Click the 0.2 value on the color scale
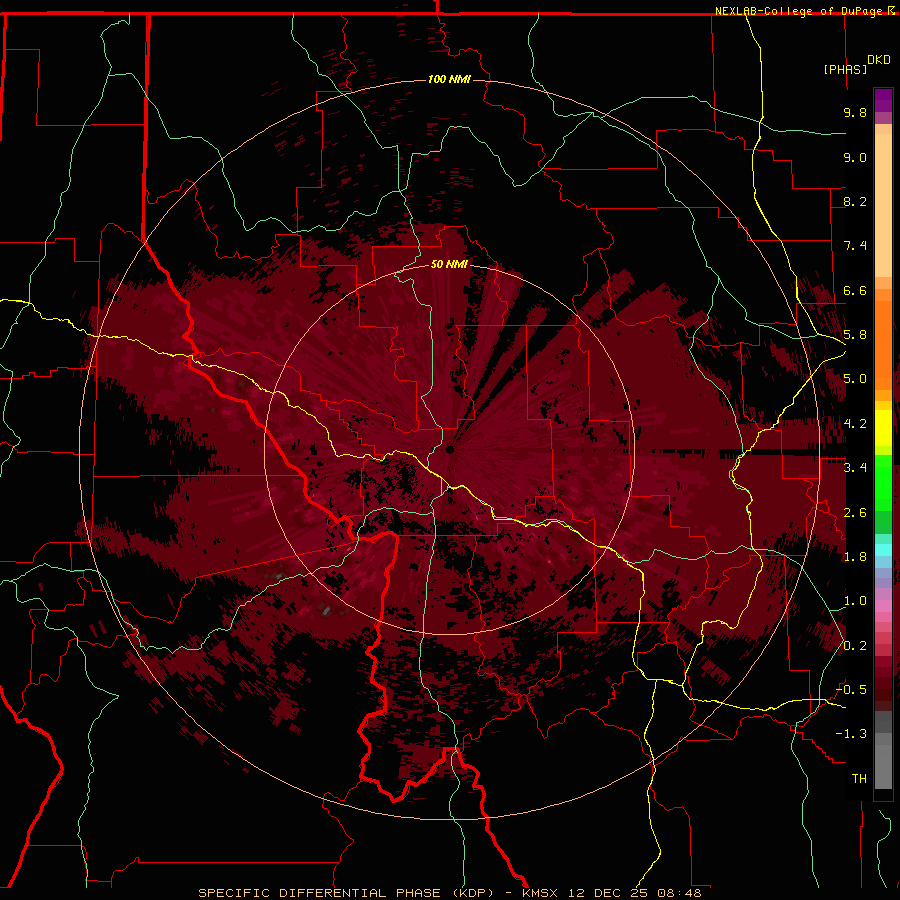Image resolution: width=900 pixels, height=900 pixels. pos(855,646)
